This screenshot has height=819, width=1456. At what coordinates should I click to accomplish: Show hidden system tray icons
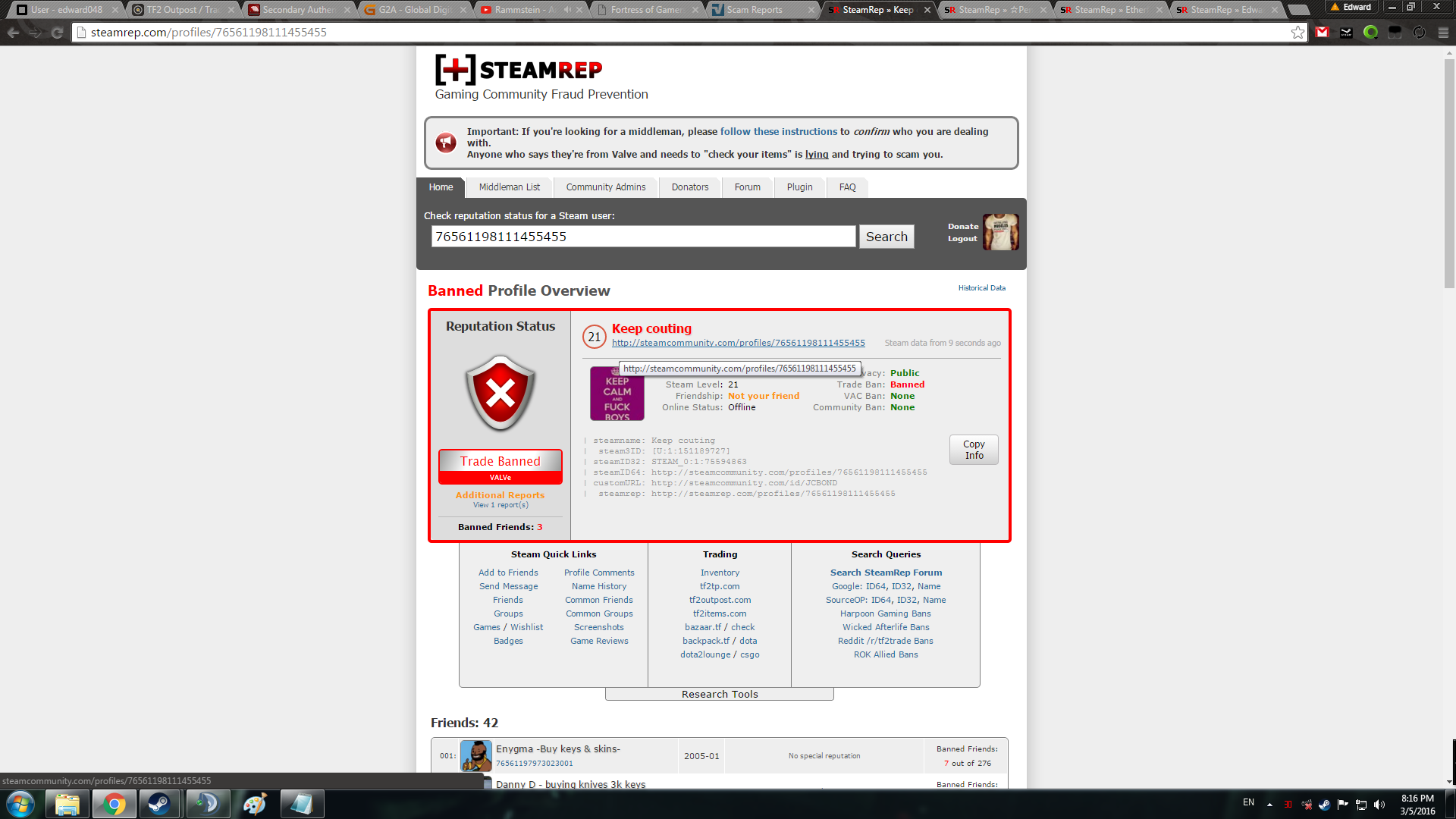pos(1269,804)
